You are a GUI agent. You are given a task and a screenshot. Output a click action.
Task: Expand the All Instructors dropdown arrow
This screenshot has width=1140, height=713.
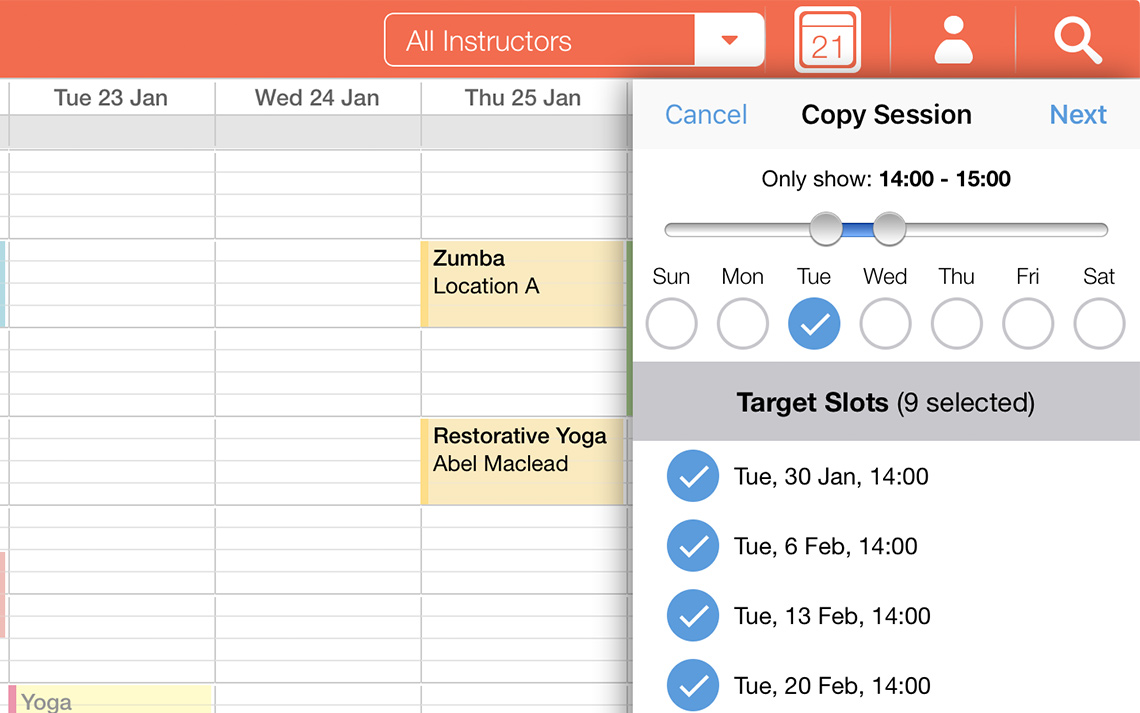tap(729, 40)
